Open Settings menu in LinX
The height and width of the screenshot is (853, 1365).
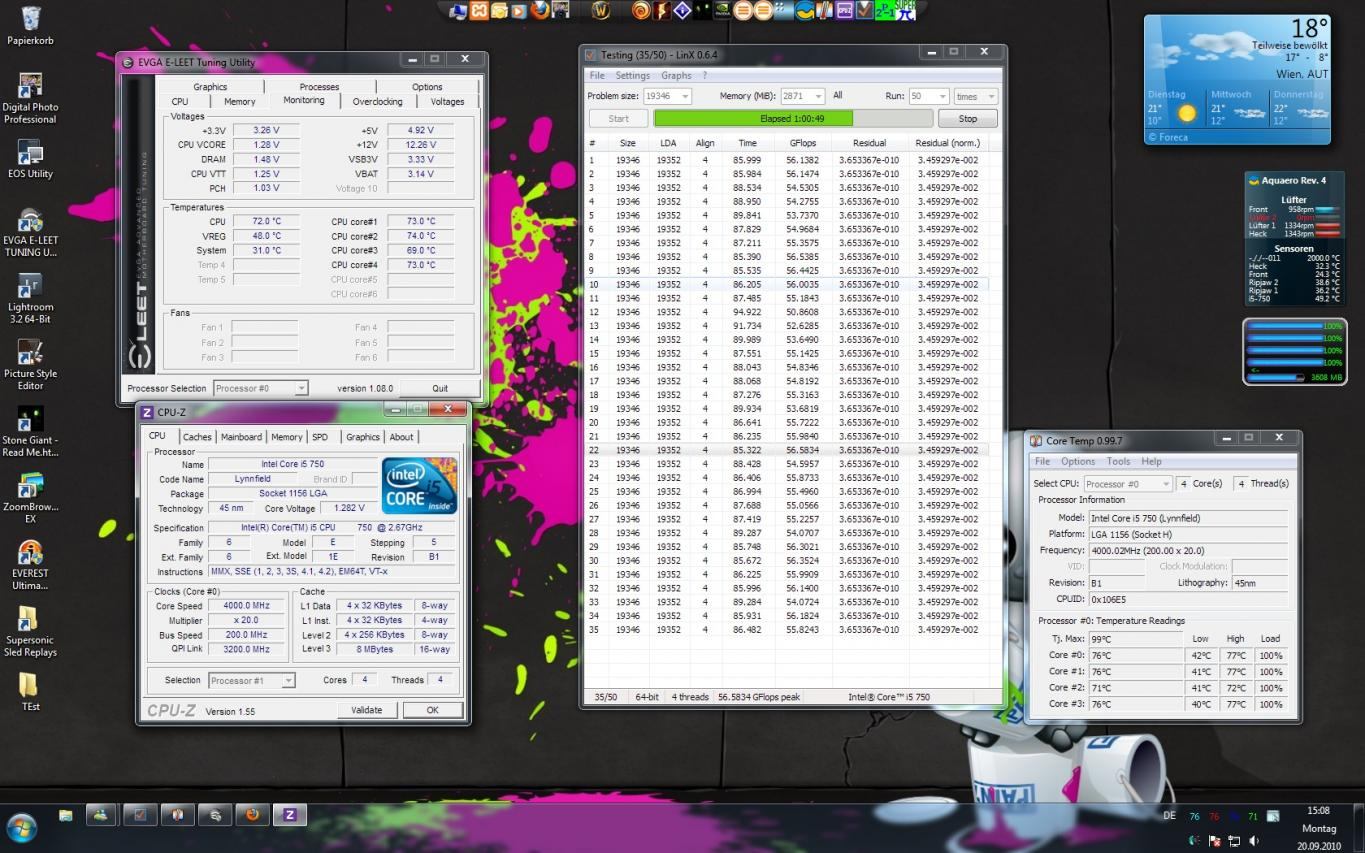(x=632, y=75)
